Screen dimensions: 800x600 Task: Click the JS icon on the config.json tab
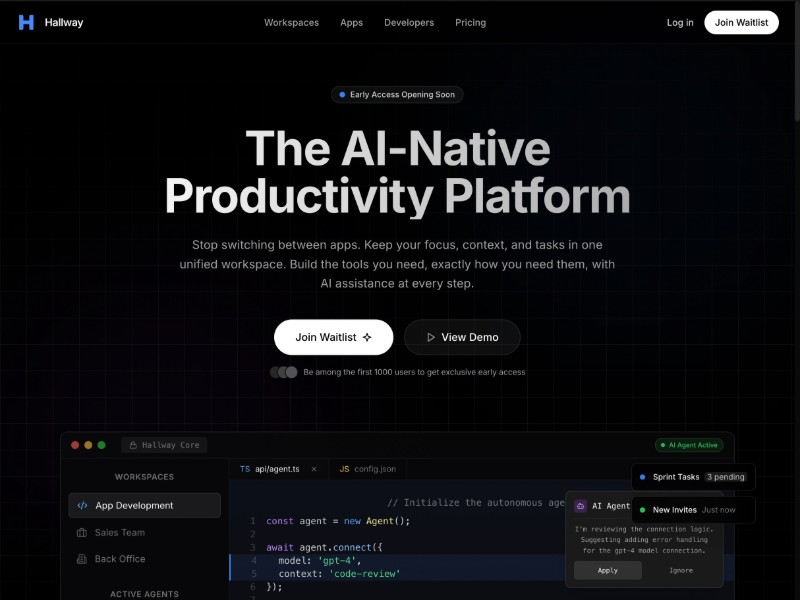point(344,468)
